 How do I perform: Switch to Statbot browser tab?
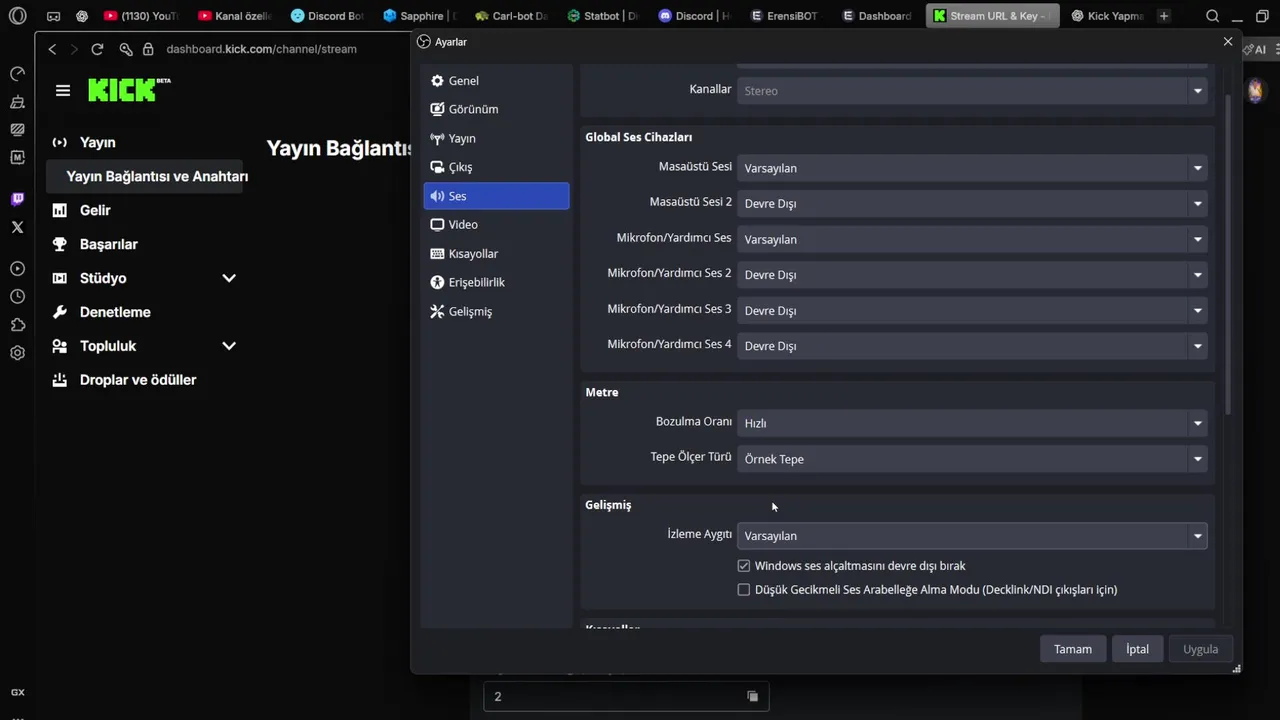tap(603, 16)
